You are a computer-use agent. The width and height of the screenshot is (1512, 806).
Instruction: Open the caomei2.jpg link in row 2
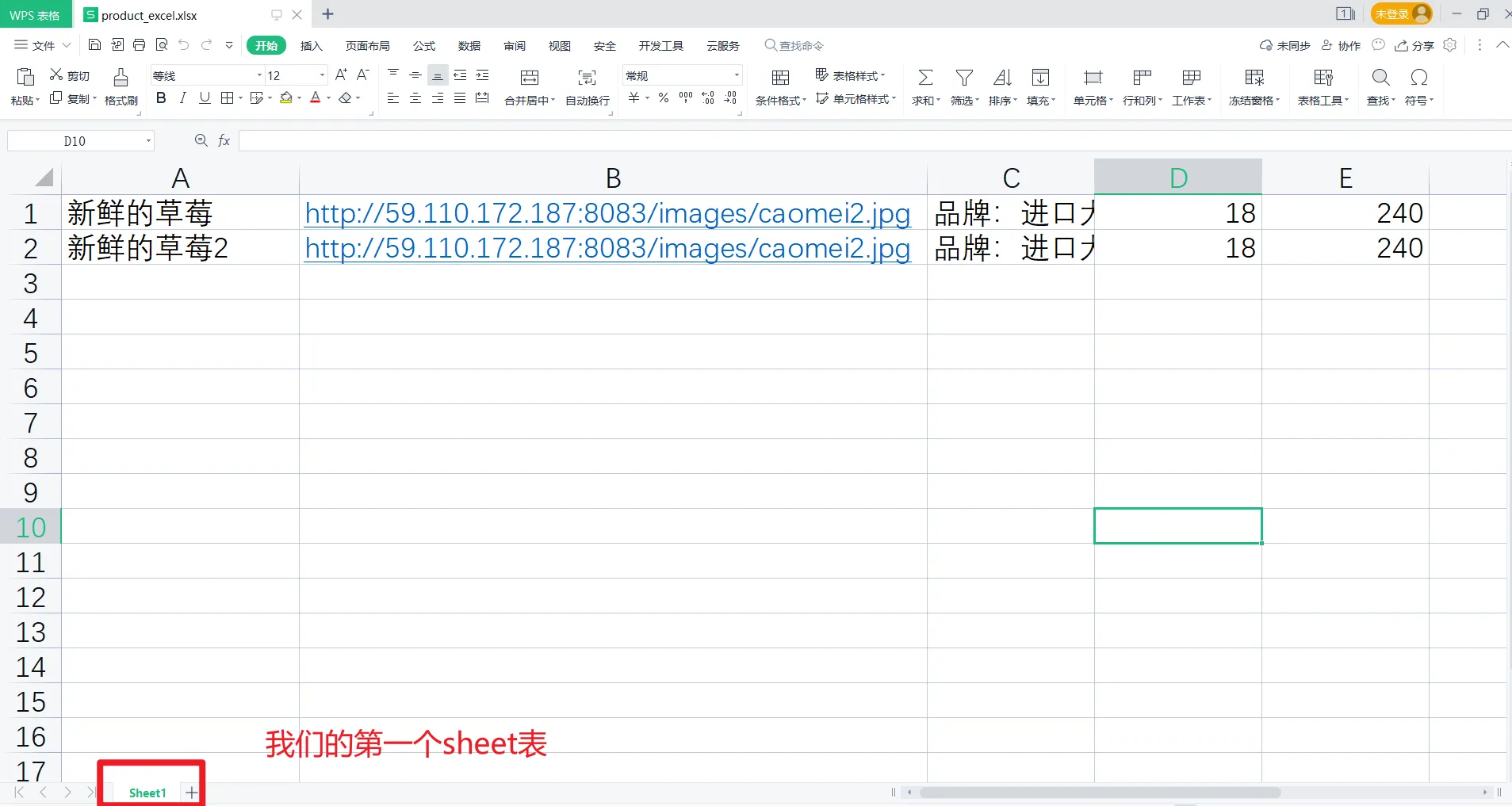(x=607, y=248)
